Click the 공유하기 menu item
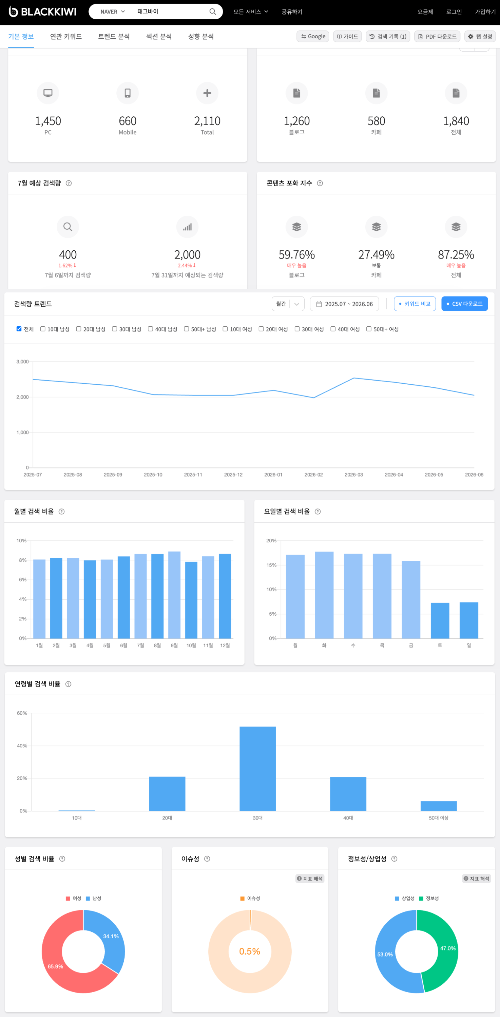The image size is (500, 1017). pyautogui.click(x=292, y=12)
